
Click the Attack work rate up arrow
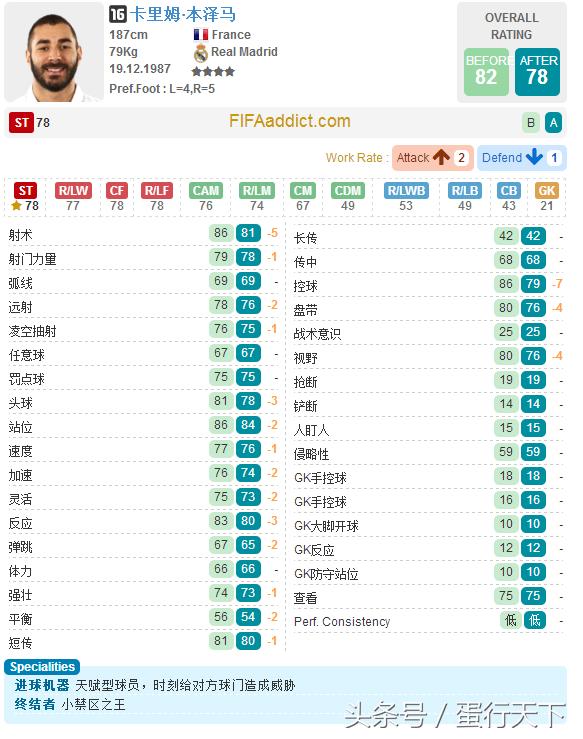442,157
